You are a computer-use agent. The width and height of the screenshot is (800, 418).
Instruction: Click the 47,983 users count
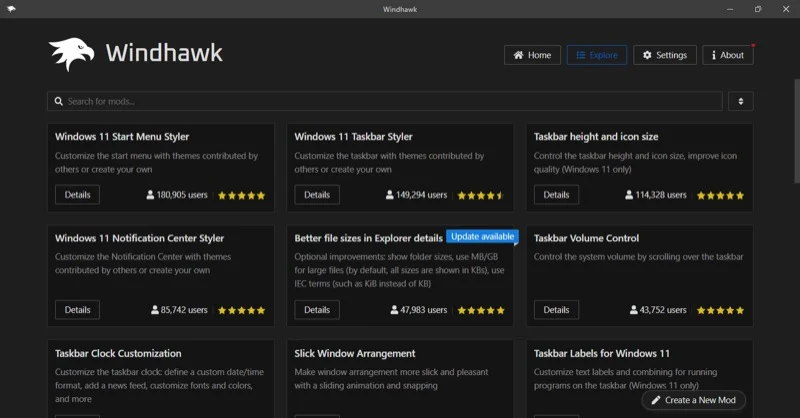423,310
